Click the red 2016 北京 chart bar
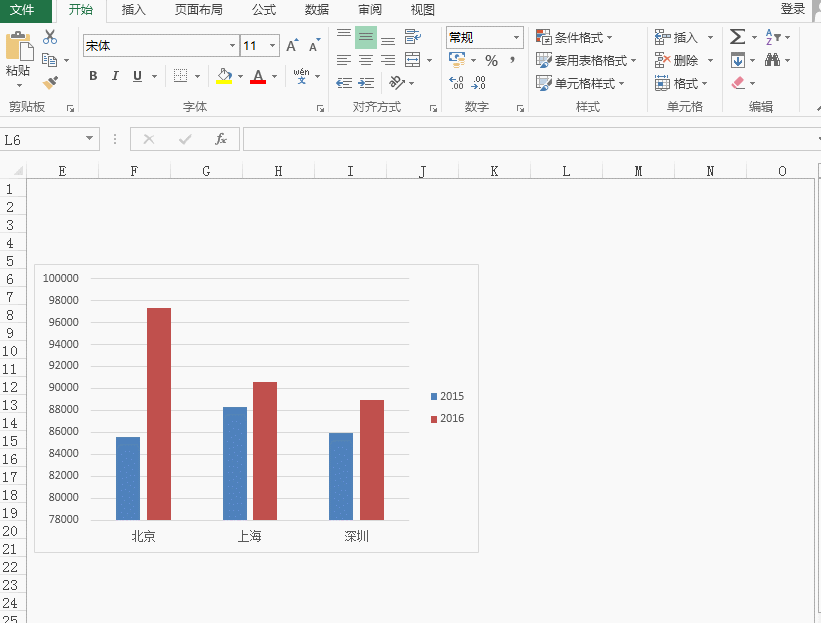Screen dimensions: 821x623 [x=159, y=413]
